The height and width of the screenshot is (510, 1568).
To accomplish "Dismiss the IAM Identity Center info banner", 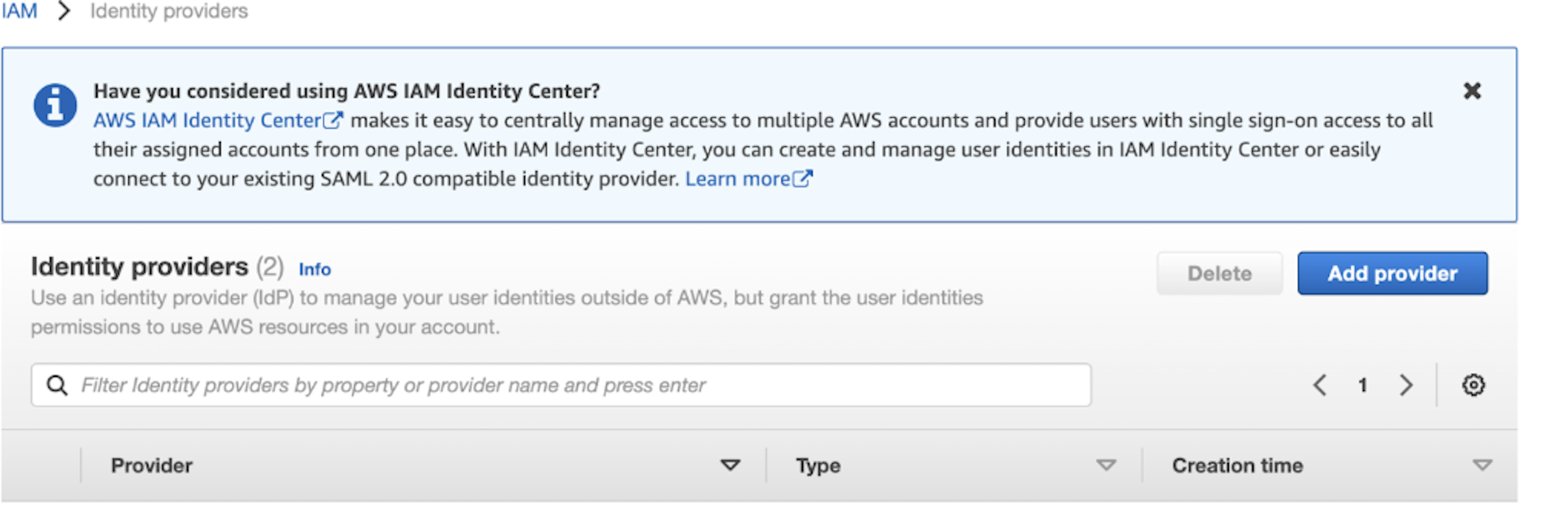I will coord(1472,91).
